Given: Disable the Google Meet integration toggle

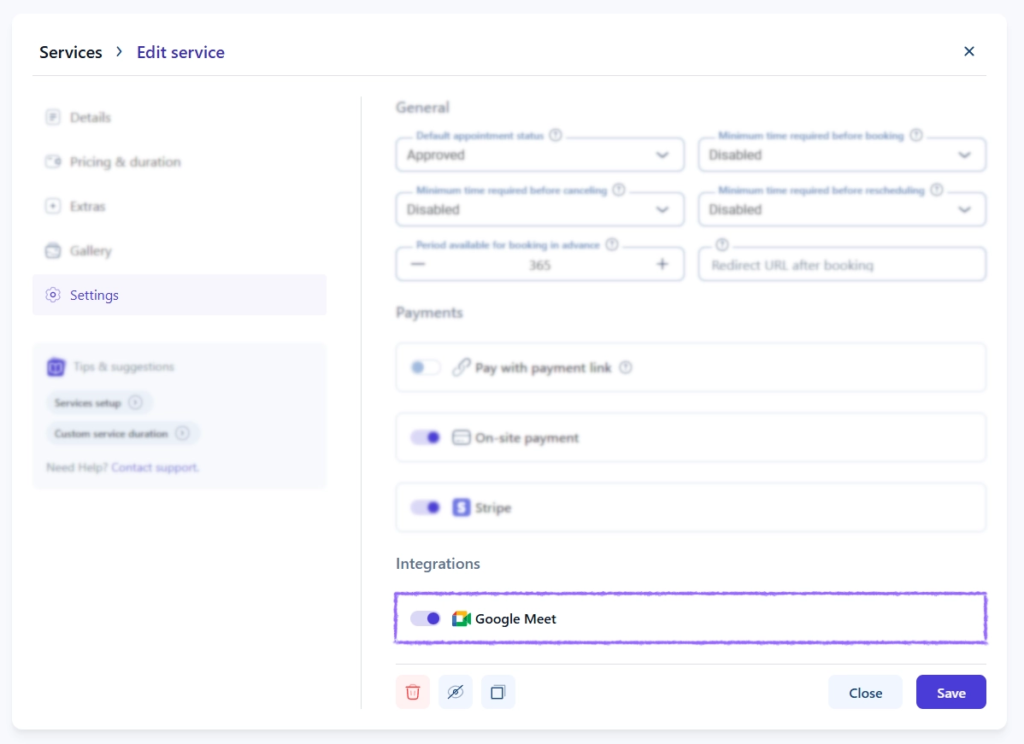Looking at the screenshot, I should pos(425,619).
